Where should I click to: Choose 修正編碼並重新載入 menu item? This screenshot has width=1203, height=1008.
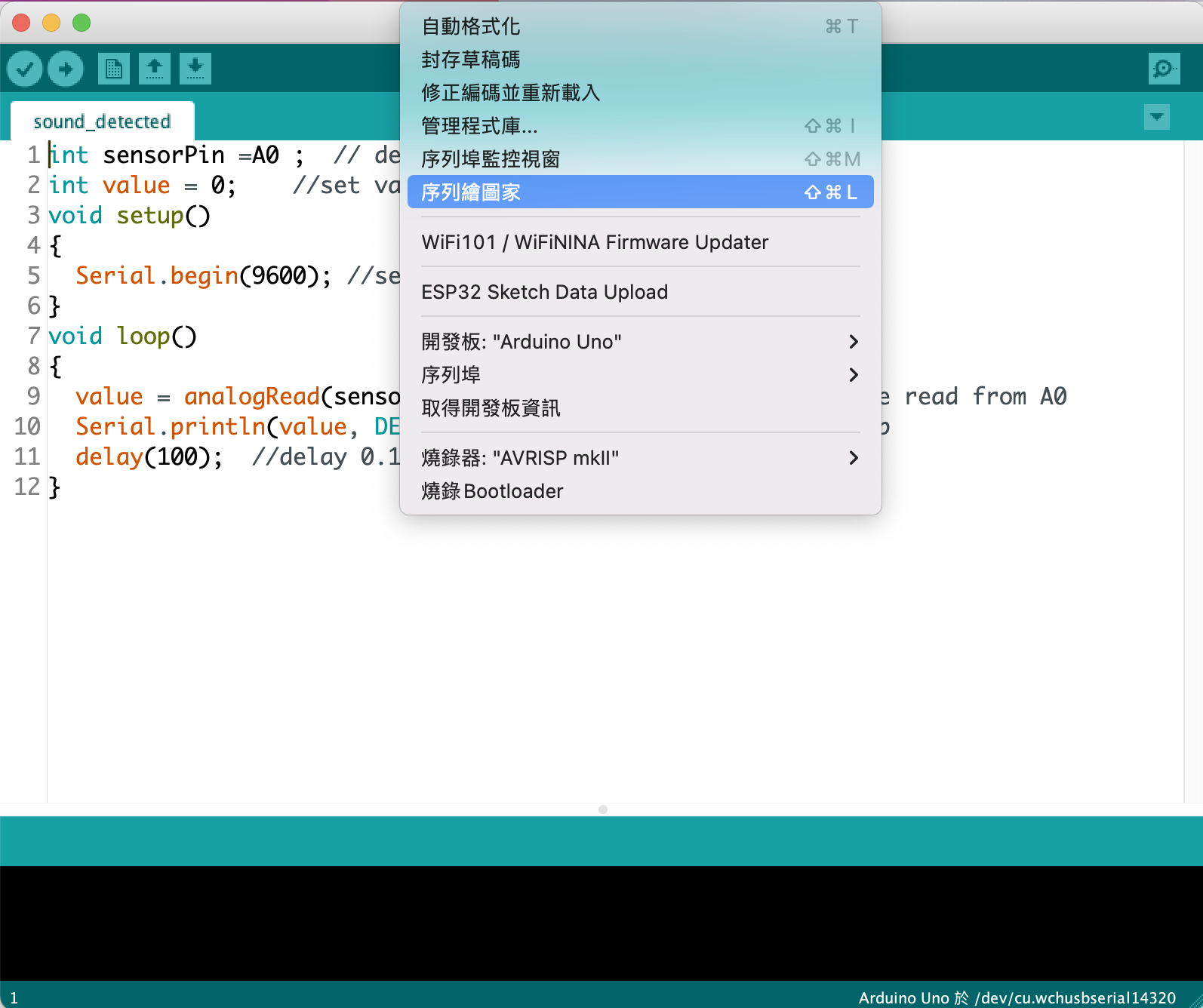640,93
